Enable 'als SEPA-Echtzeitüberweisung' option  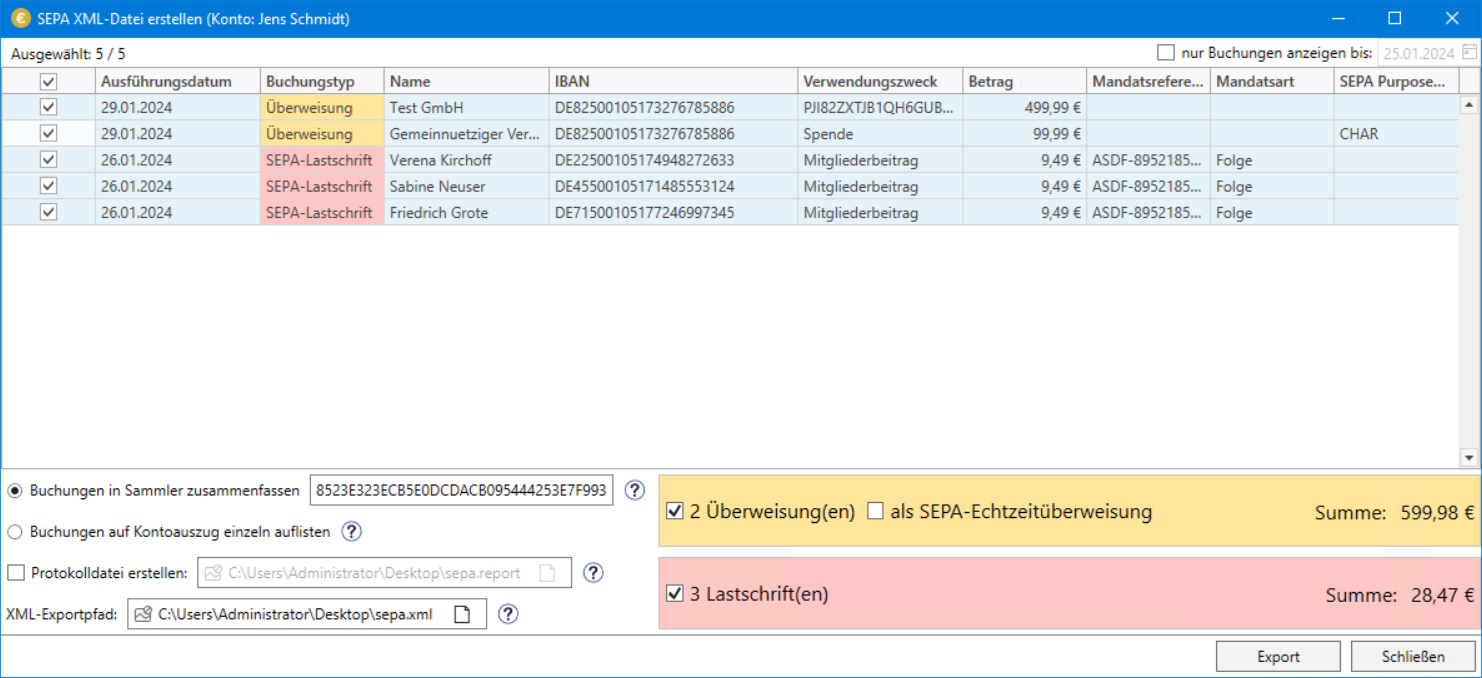pyautogui.click(x=876, y=511)
